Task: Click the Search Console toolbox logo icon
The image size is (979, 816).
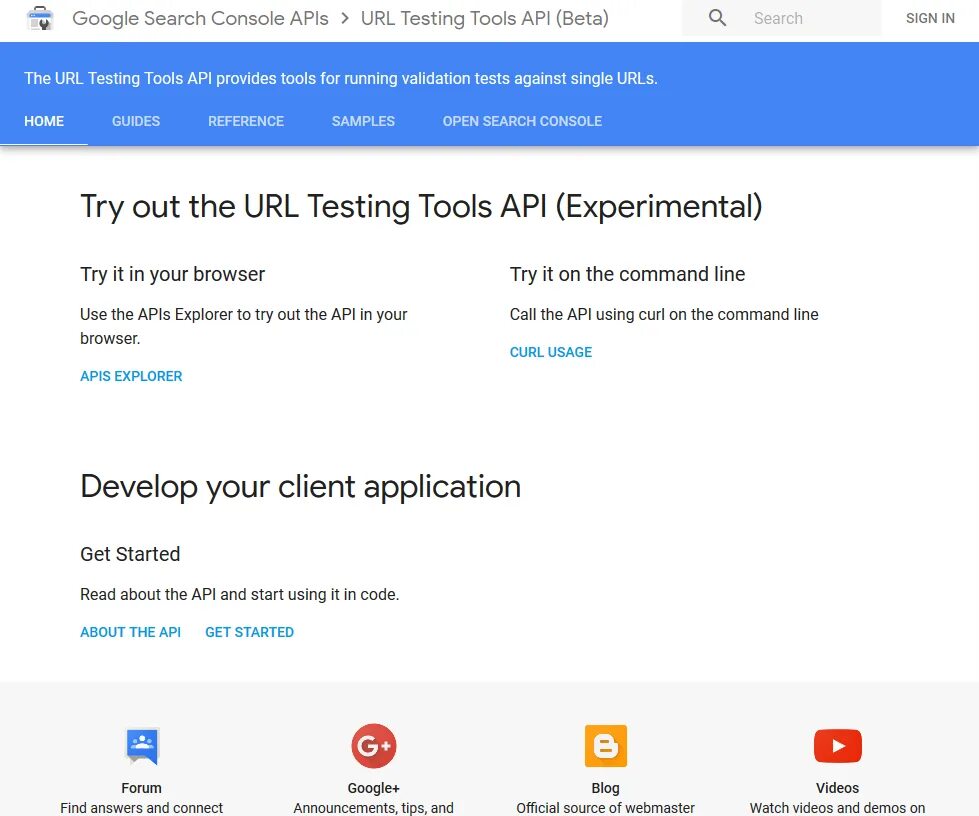Action: [x=41, y=18]
